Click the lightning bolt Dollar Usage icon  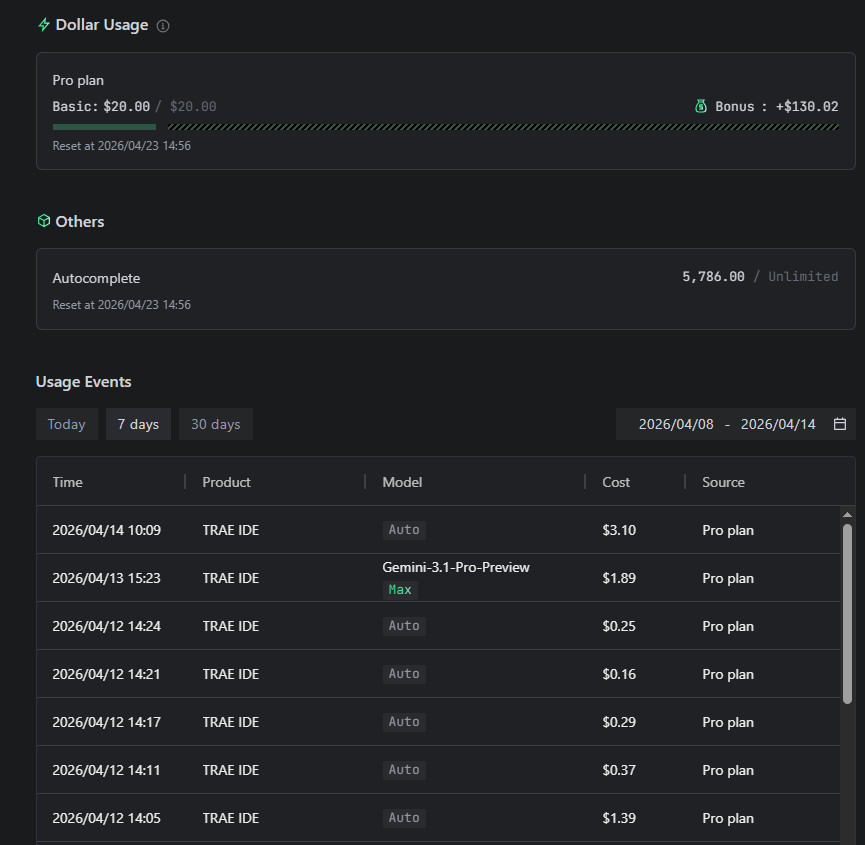click(x=44, y=25)
